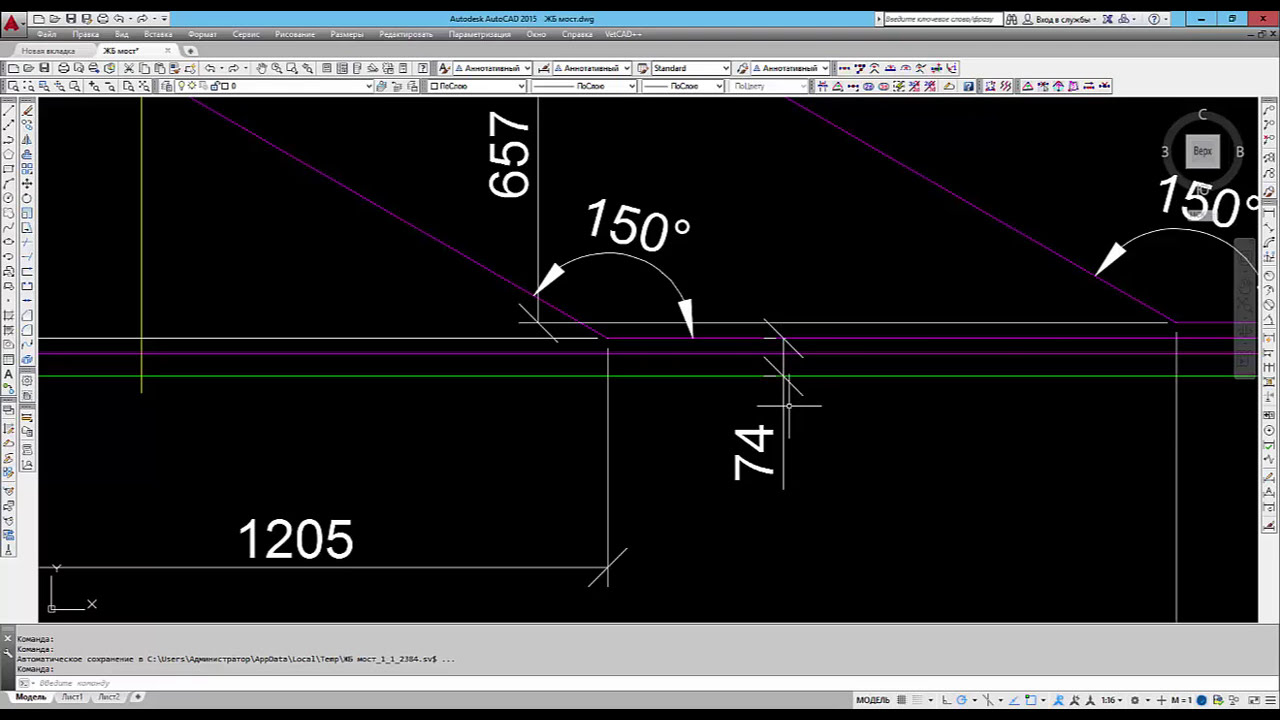Image resolution: width=1280 pixels, height=720 pixels.
Task: Click the Help question mark in standard toolbar
Action: pyautogui.click(x=423, y=68)
